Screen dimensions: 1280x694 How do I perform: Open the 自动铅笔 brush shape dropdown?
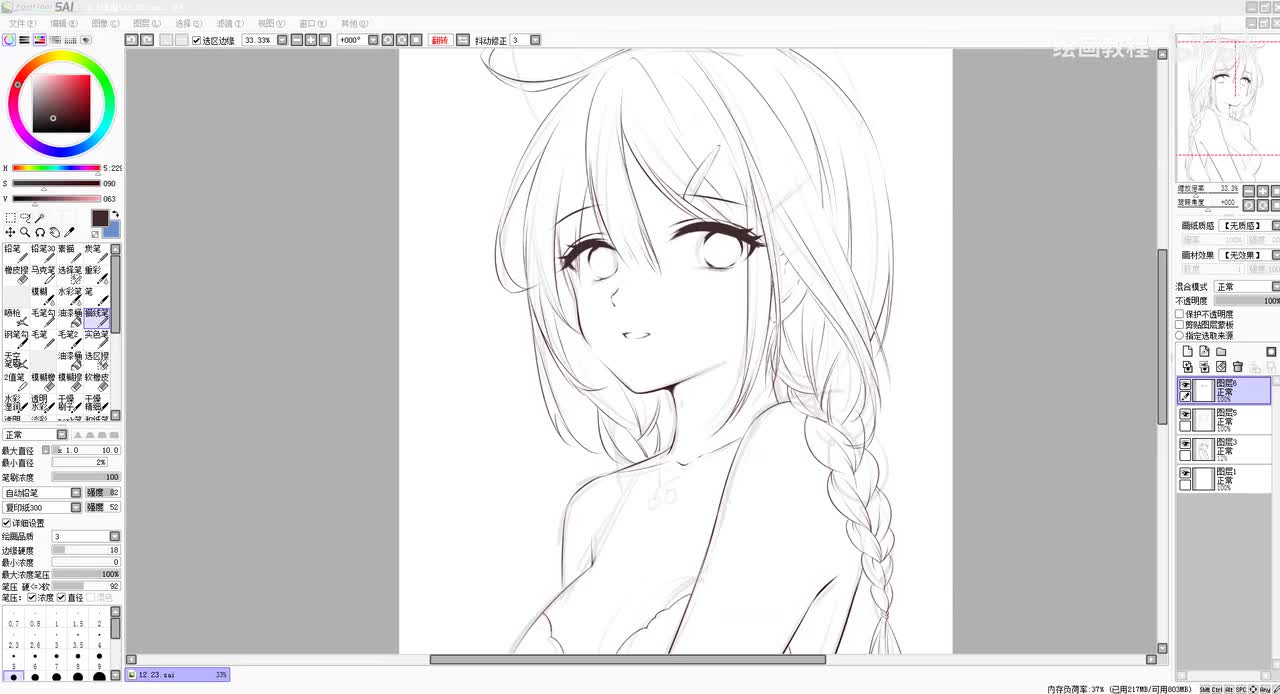(x=76, y=493)
